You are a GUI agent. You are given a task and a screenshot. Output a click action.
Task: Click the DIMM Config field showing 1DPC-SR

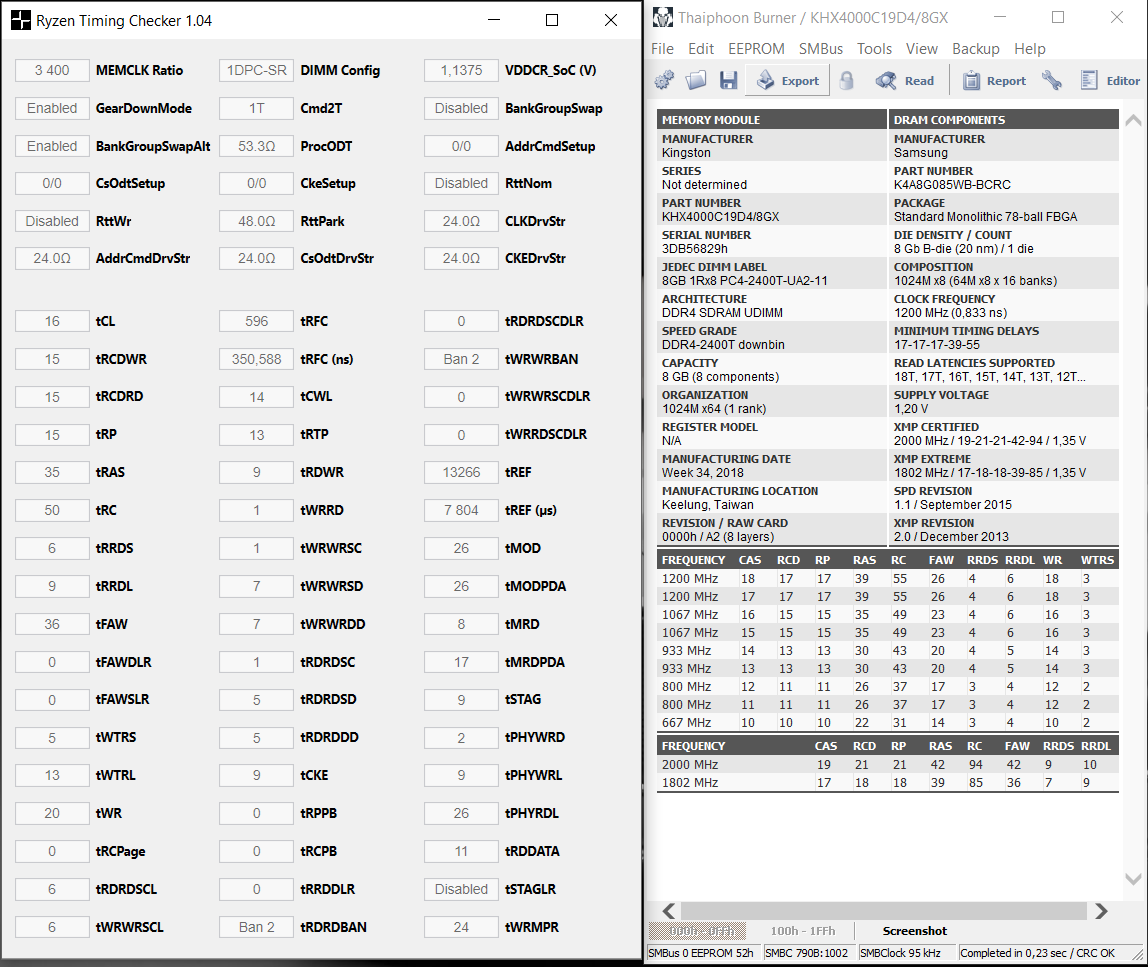click(x=256, y=70)
